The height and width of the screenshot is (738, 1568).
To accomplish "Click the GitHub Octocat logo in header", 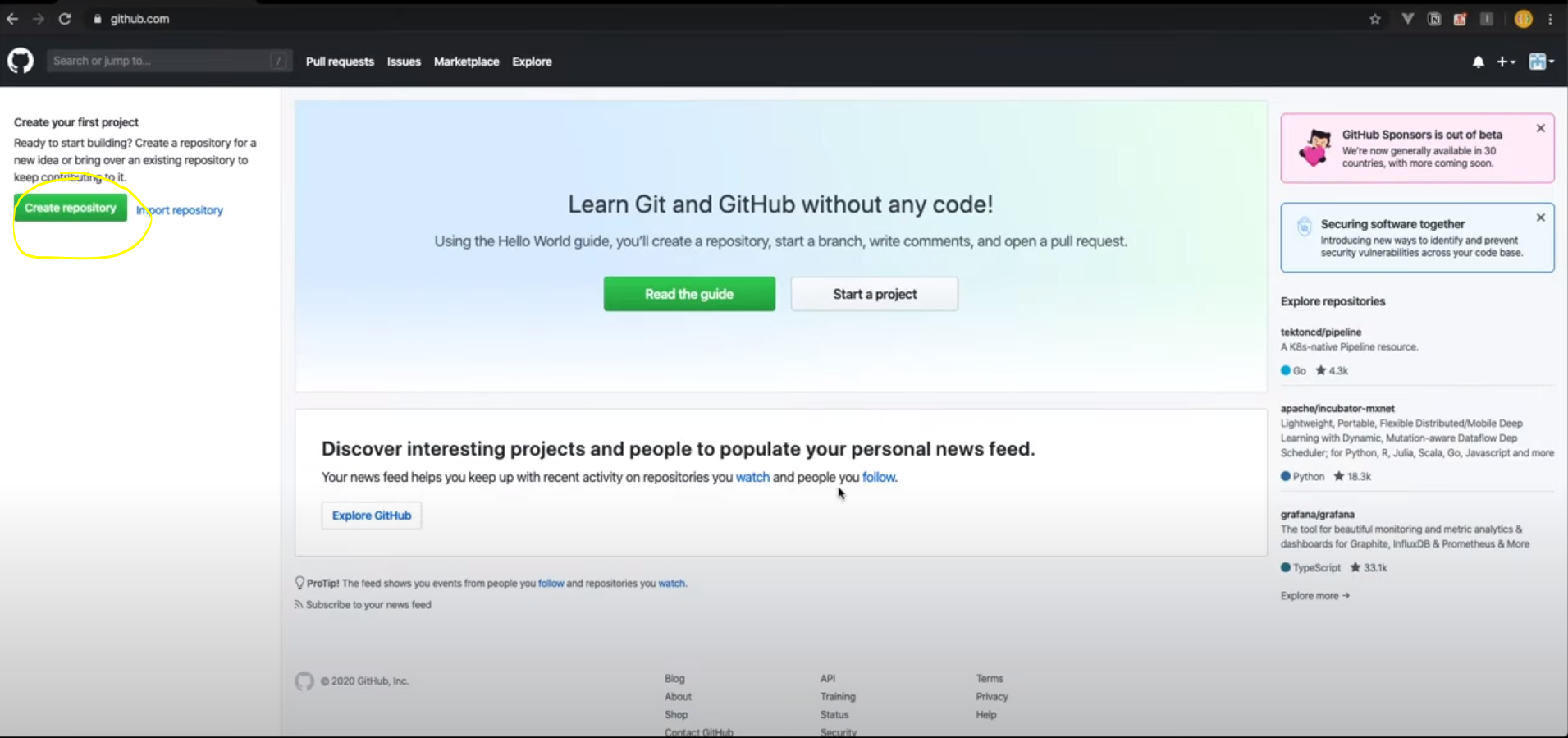I will coord(21,61).
